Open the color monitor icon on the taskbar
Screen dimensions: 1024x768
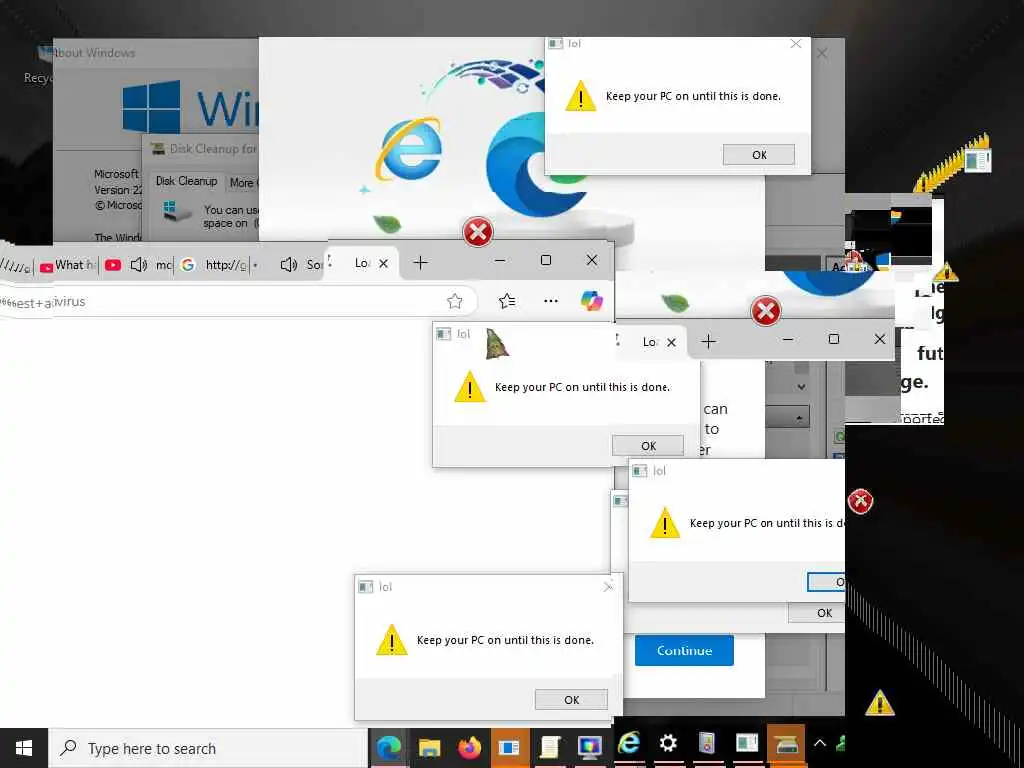[590, 747]
